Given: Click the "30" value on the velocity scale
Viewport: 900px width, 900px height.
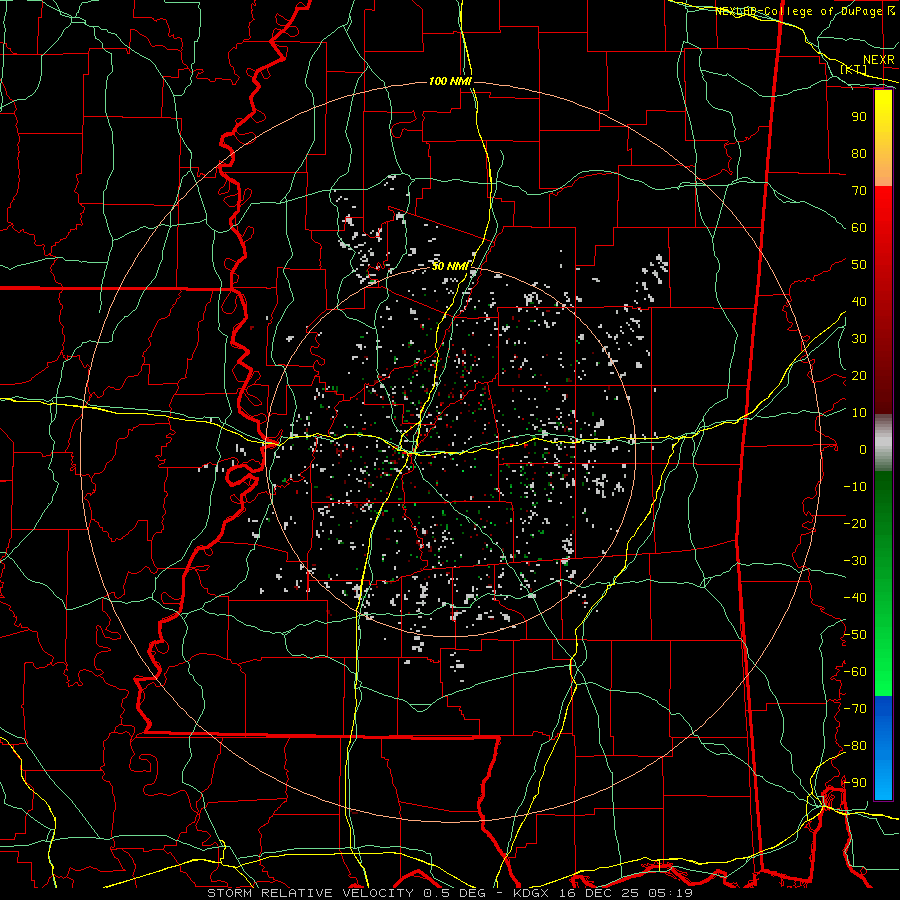Looking at the screenshot, I should click(859, 339).
